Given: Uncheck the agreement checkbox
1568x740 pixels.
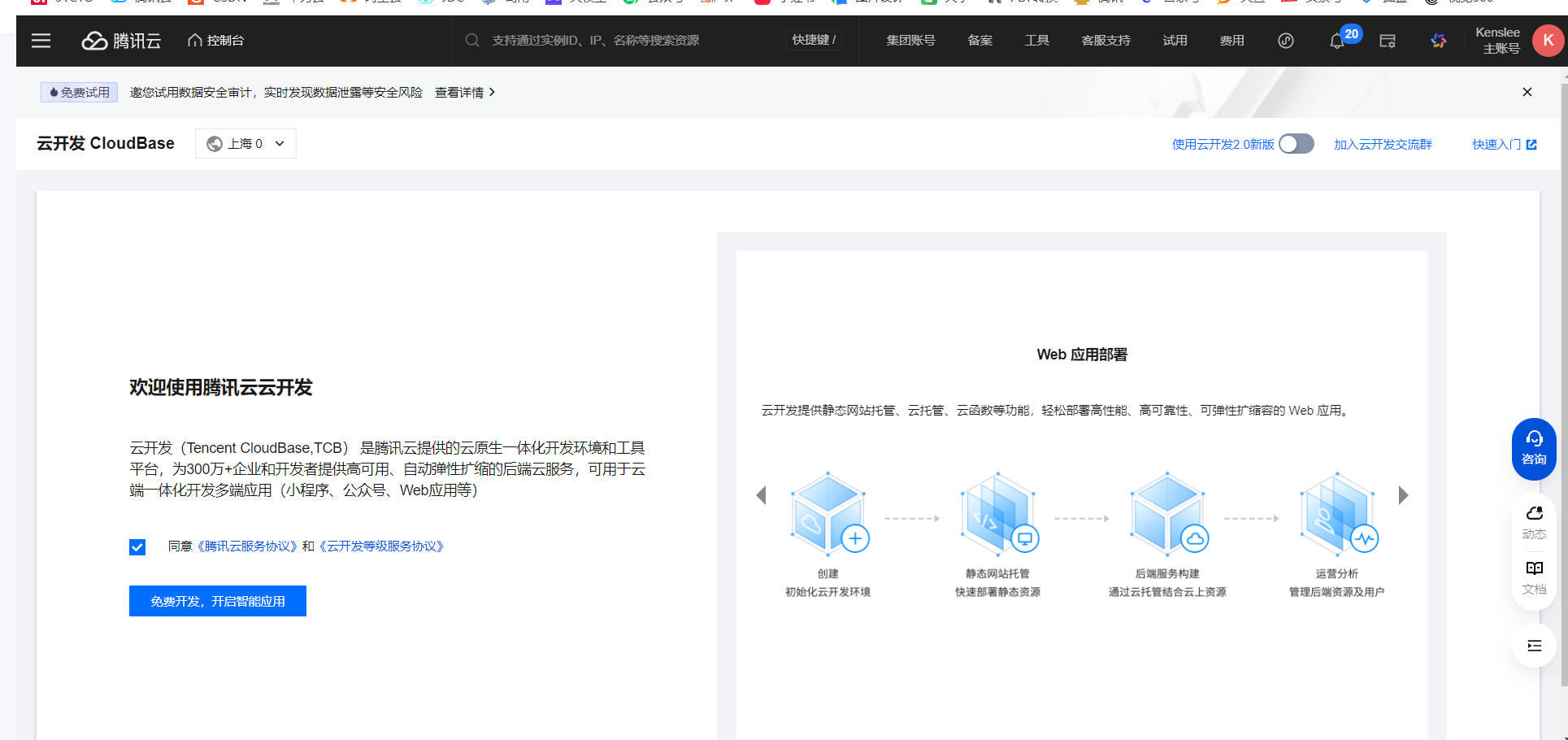Looking at the screenshot, I should pyautogui.click(x=137, y=547).
